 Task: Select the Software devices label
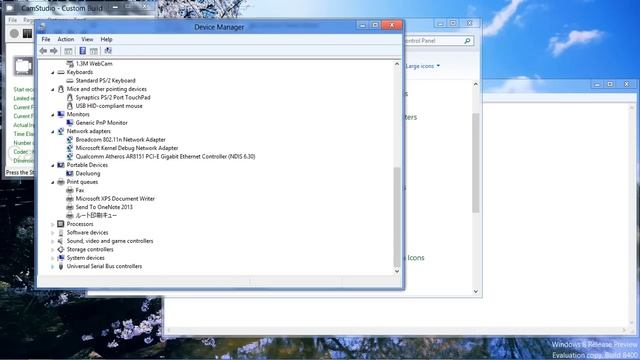tap(87, 233)
